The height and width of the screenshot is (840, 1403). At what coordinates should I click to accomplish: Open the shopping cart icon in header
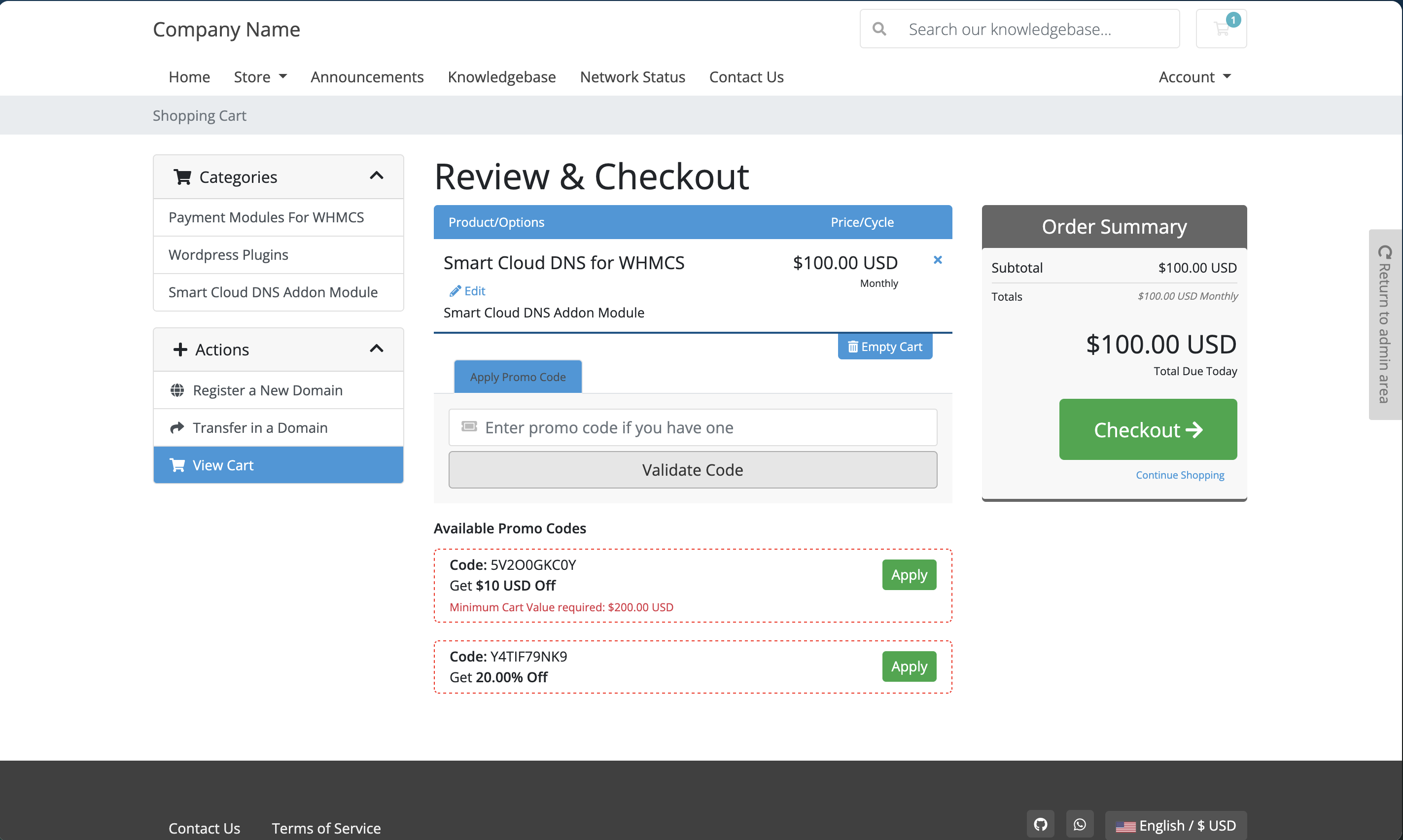click(x=1221, y=29)
